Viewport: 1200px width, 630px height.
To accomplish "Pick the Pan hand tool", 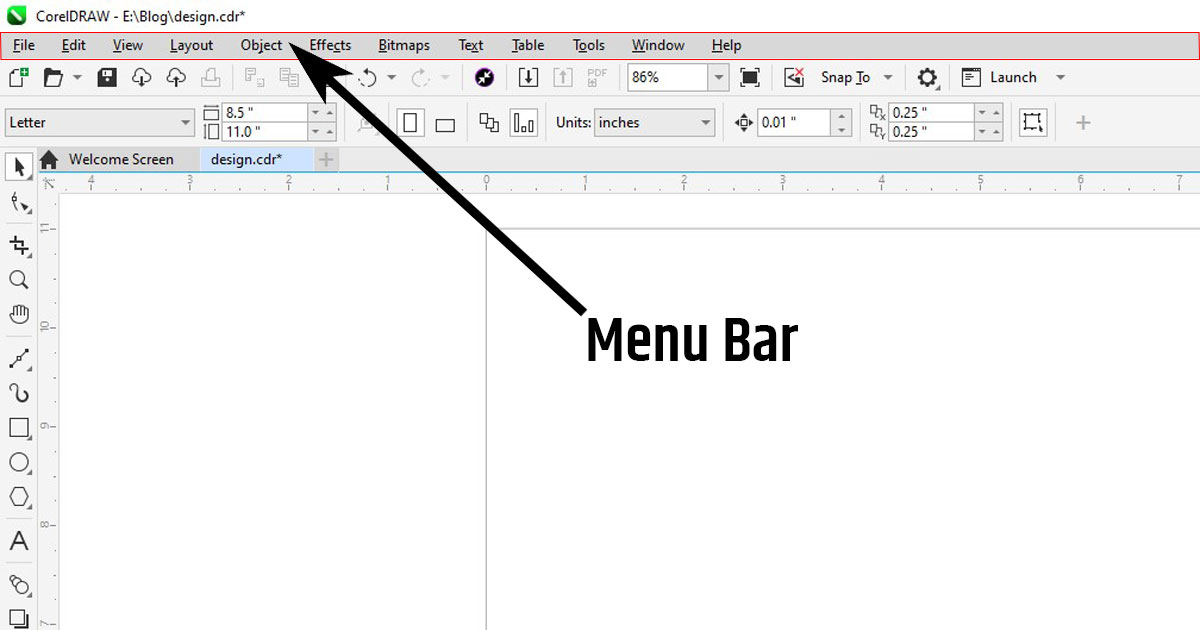I will (18, 314).
